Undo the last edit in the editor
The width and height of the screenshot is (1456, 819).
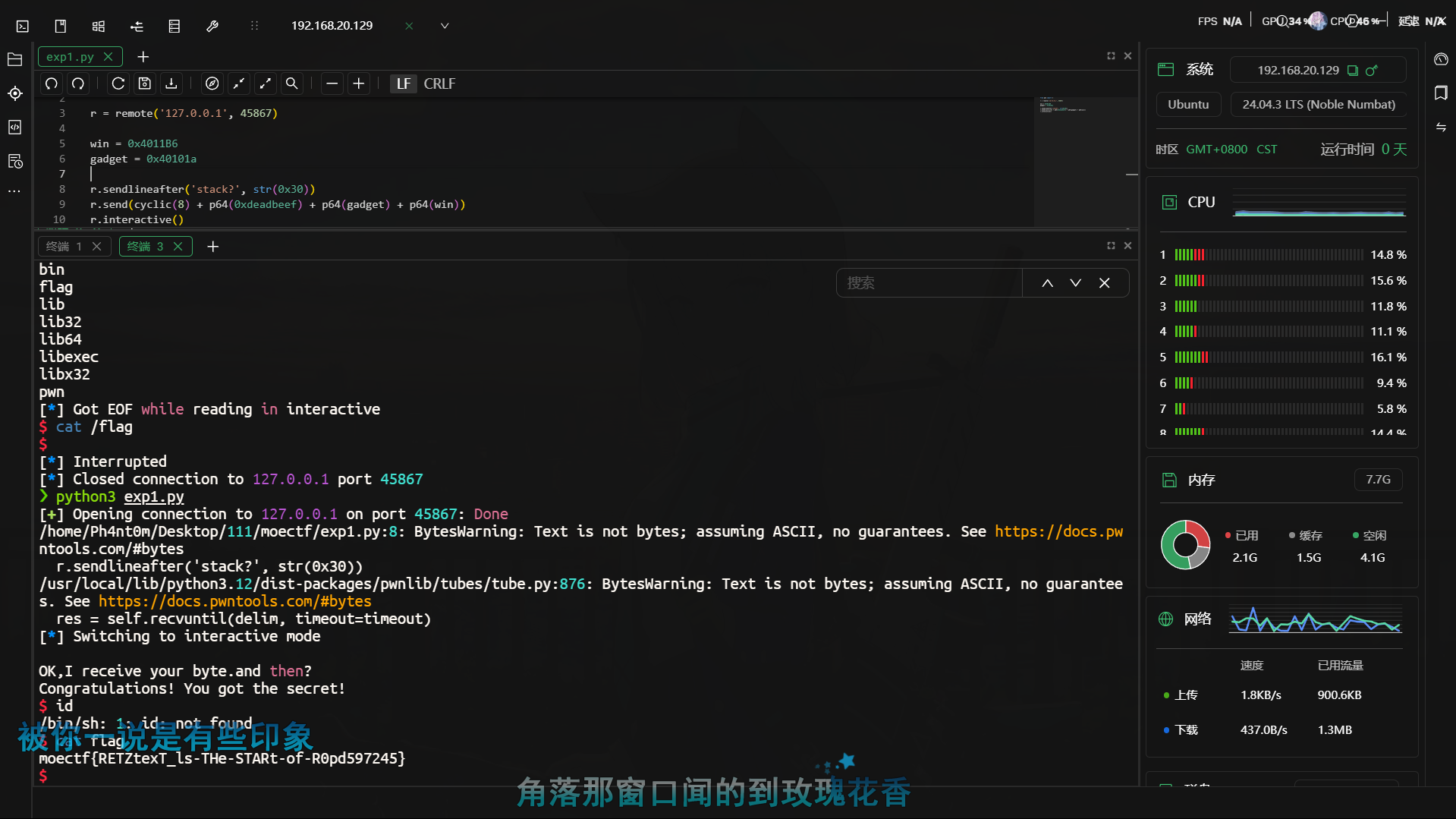(51, 83)
